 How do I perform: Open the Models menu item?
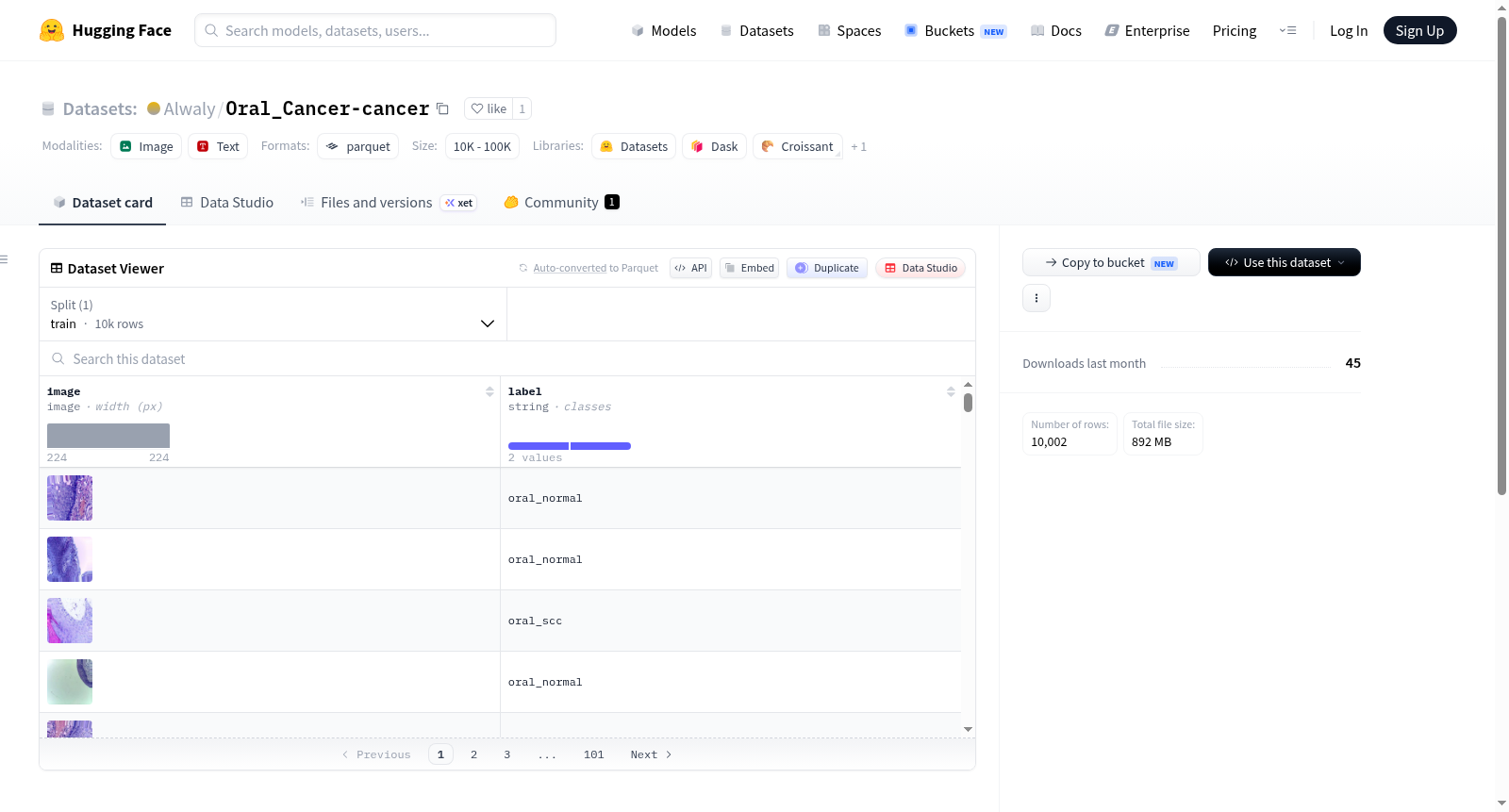(x=664, y=30)
